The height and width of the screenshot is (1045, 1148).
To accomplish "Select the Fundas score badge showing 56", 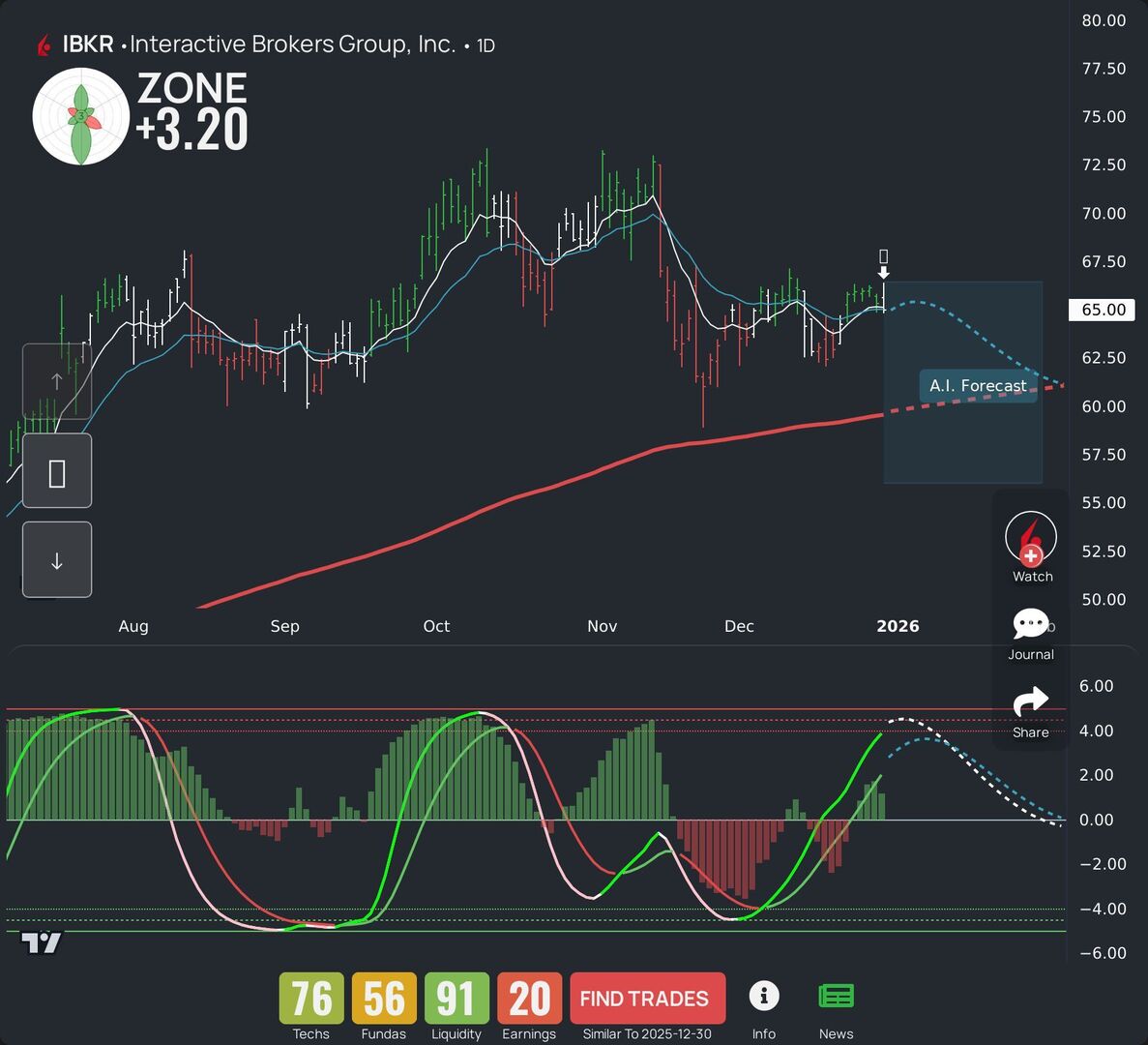I will pyautogui.click(x=383, y=998).
